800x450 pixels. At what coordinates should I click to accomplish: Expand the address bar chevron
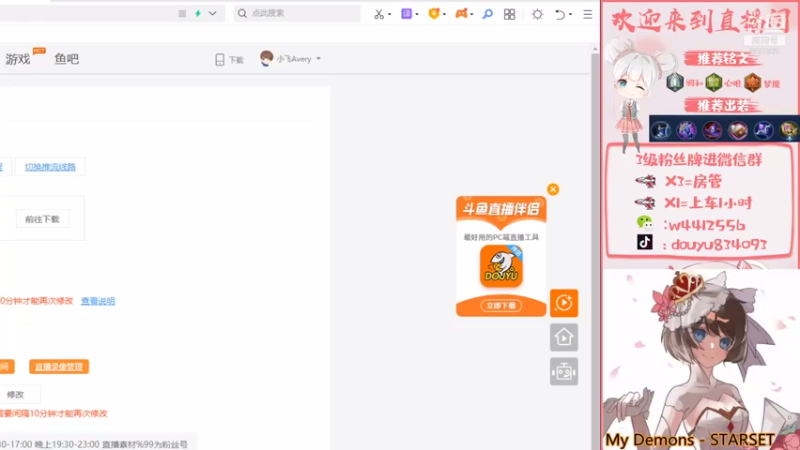(x=212, y=13)
